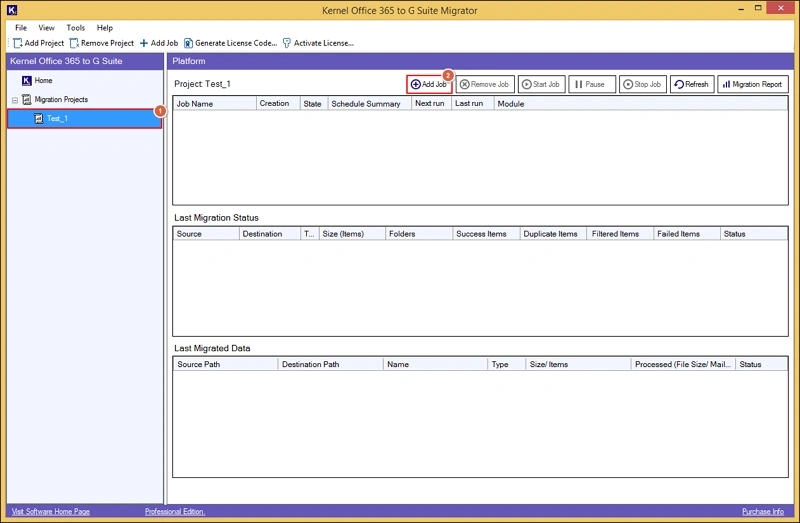Image resolution: width=800 pixels, height=523 pixels.
Task: Refresh the job list
Action: 692,85
